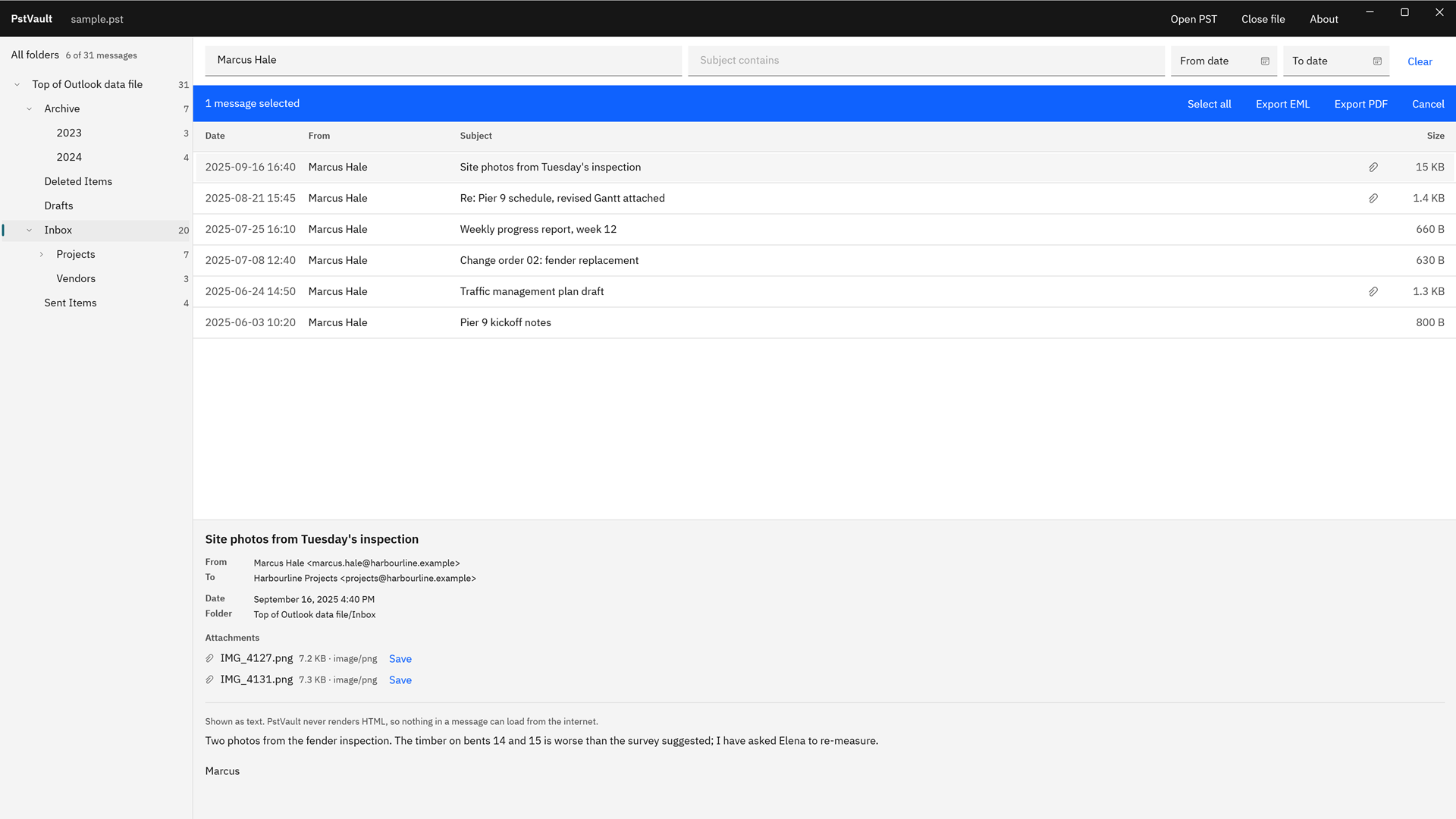Image resolution: width=1456 pixels, height=819 pixels.
Task: Open the From date calendar picker icon
Action: [1265, 61]
